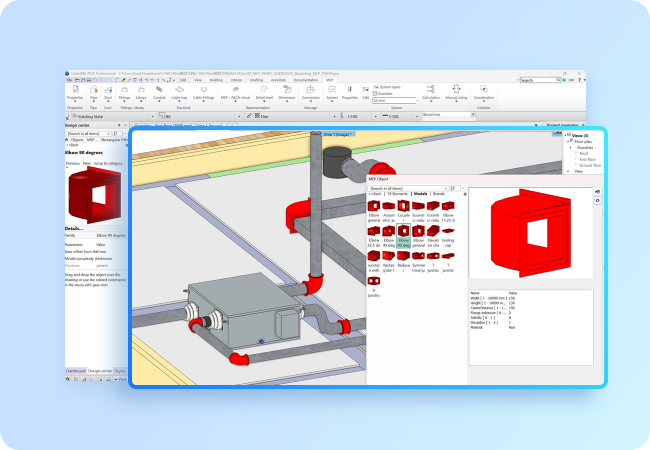Click the Pipe tool icon in ribbon

click(93, 91)
